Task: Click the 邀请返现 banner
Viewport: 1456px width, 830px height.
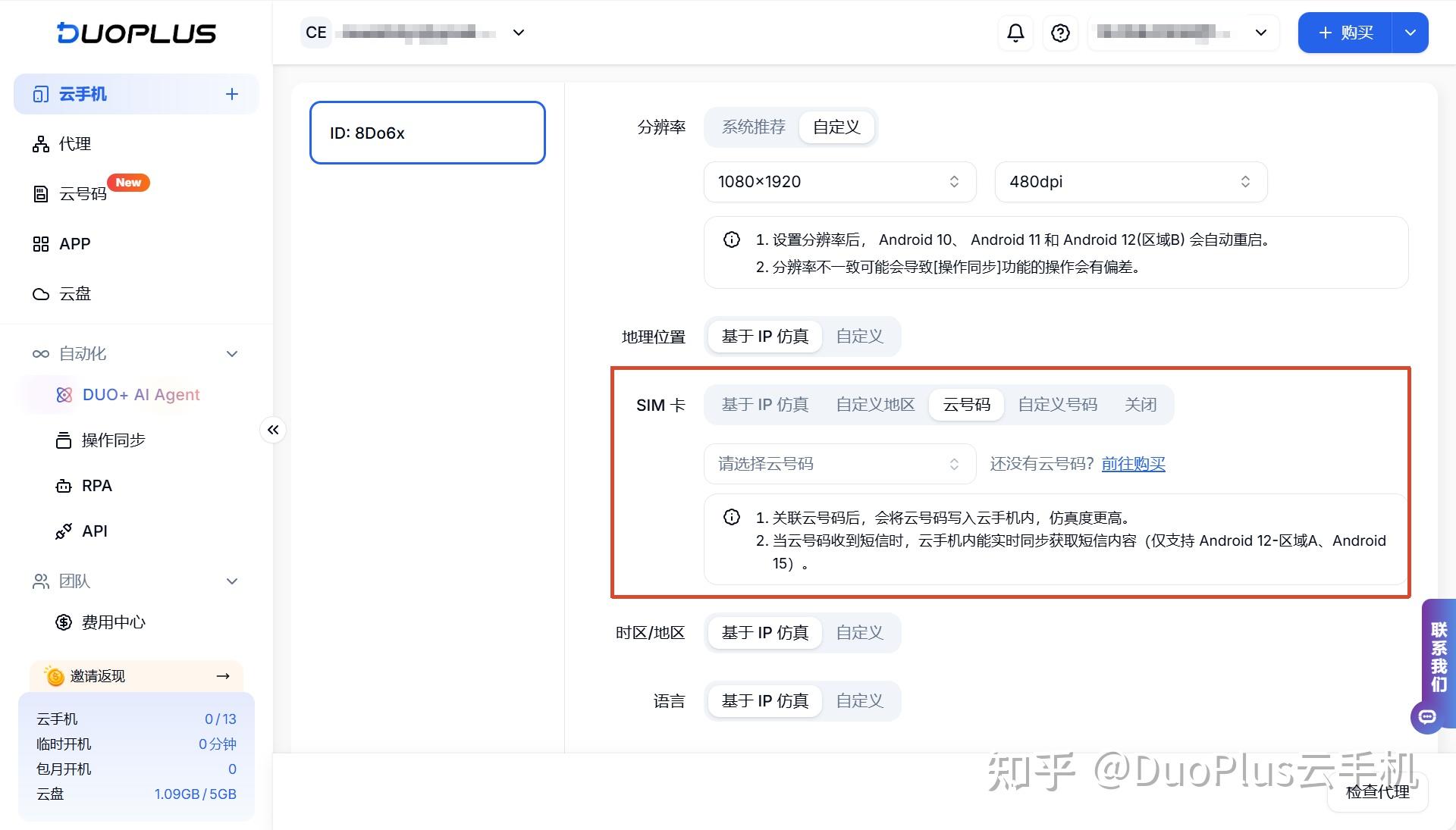Action: coord(136,676)
